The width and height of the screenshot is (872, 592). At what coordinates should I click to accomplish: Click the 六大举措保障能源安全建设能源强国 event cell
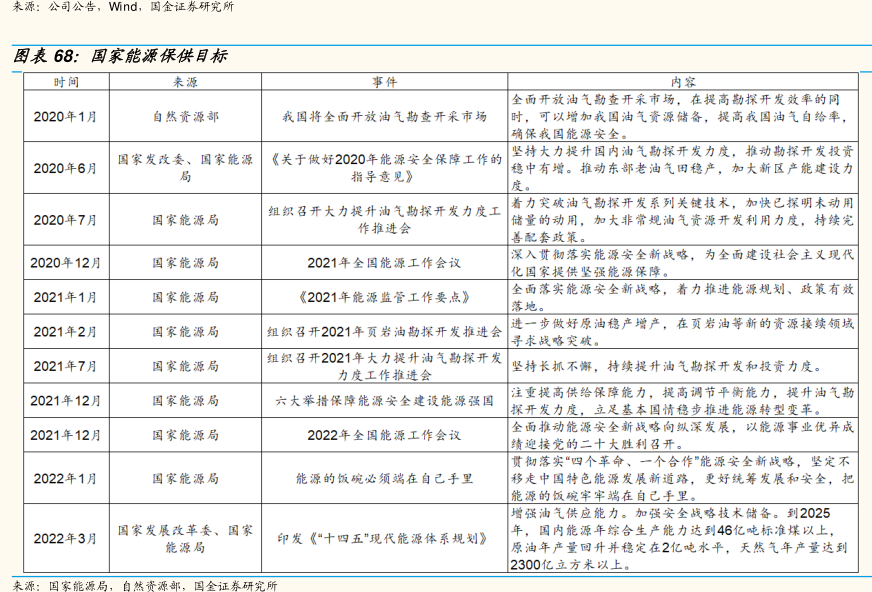[385, 401]
